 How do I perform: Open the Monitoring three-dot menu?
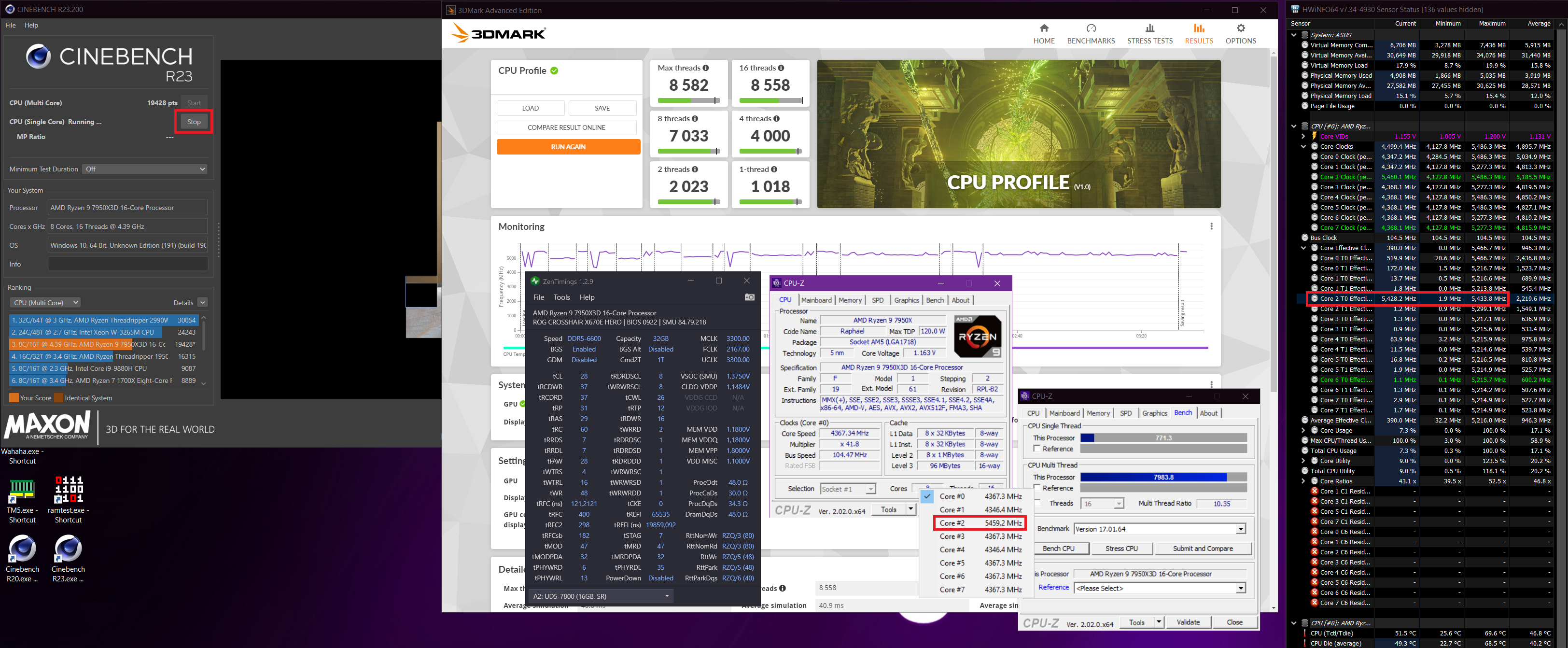click(1211, 226)
